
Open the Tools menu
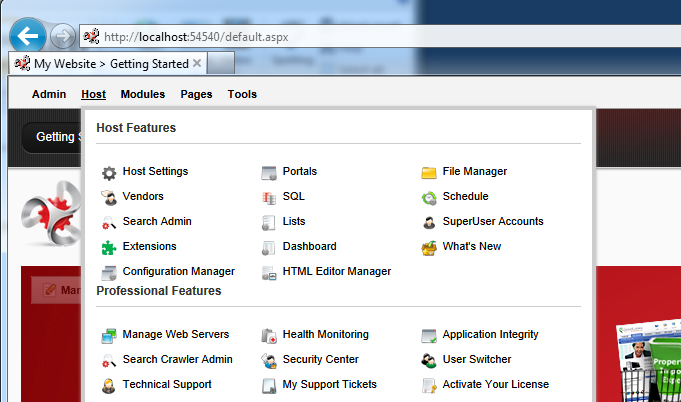coord(242,94)
